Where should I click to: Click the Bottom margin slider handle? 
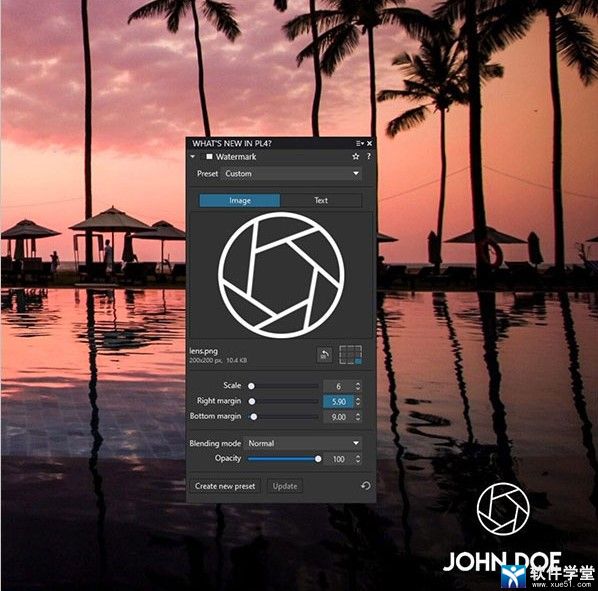(x=254, y=417)
